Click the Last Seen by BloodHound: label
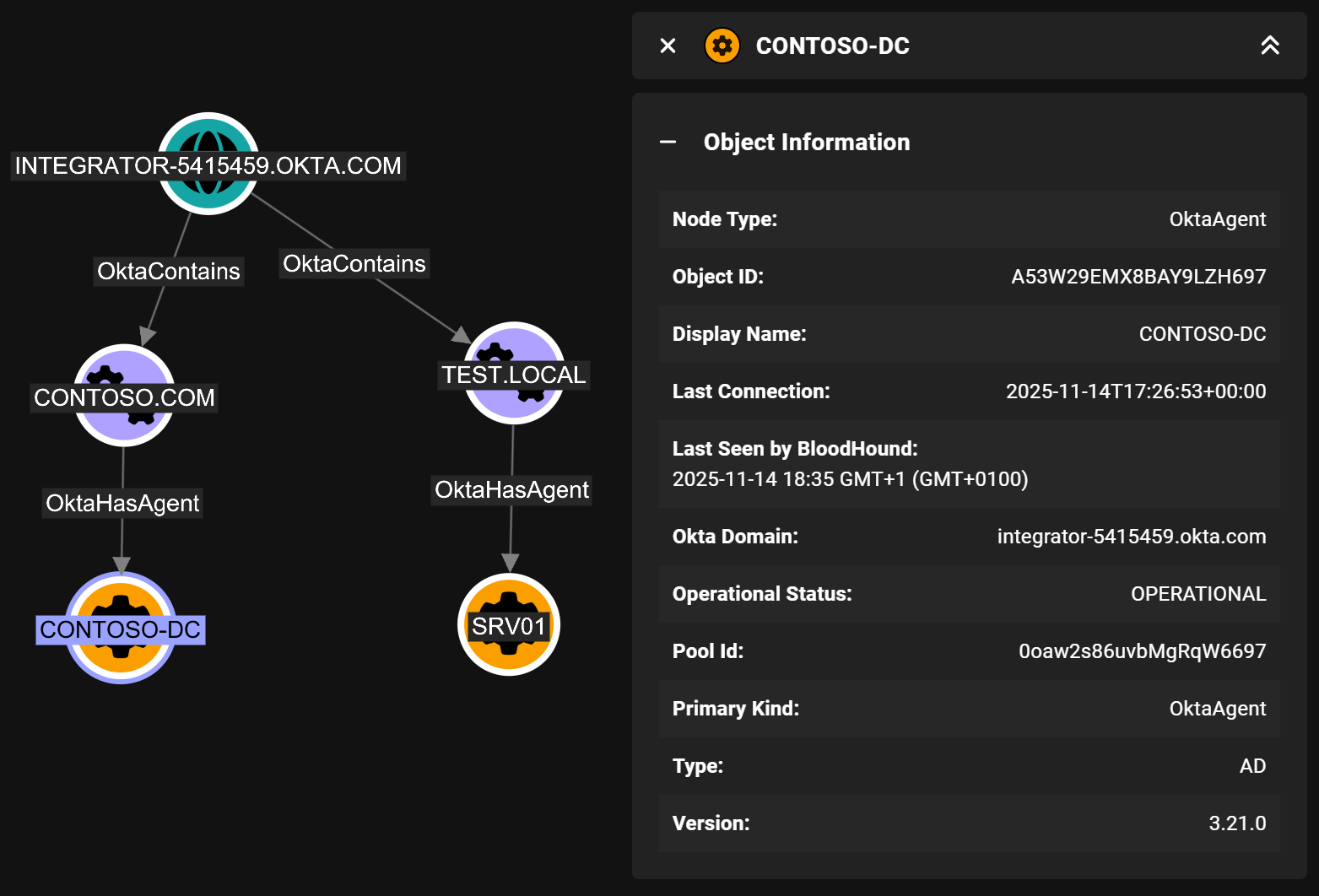Screen dimensions: 1319x896 [x=795, y=449]
